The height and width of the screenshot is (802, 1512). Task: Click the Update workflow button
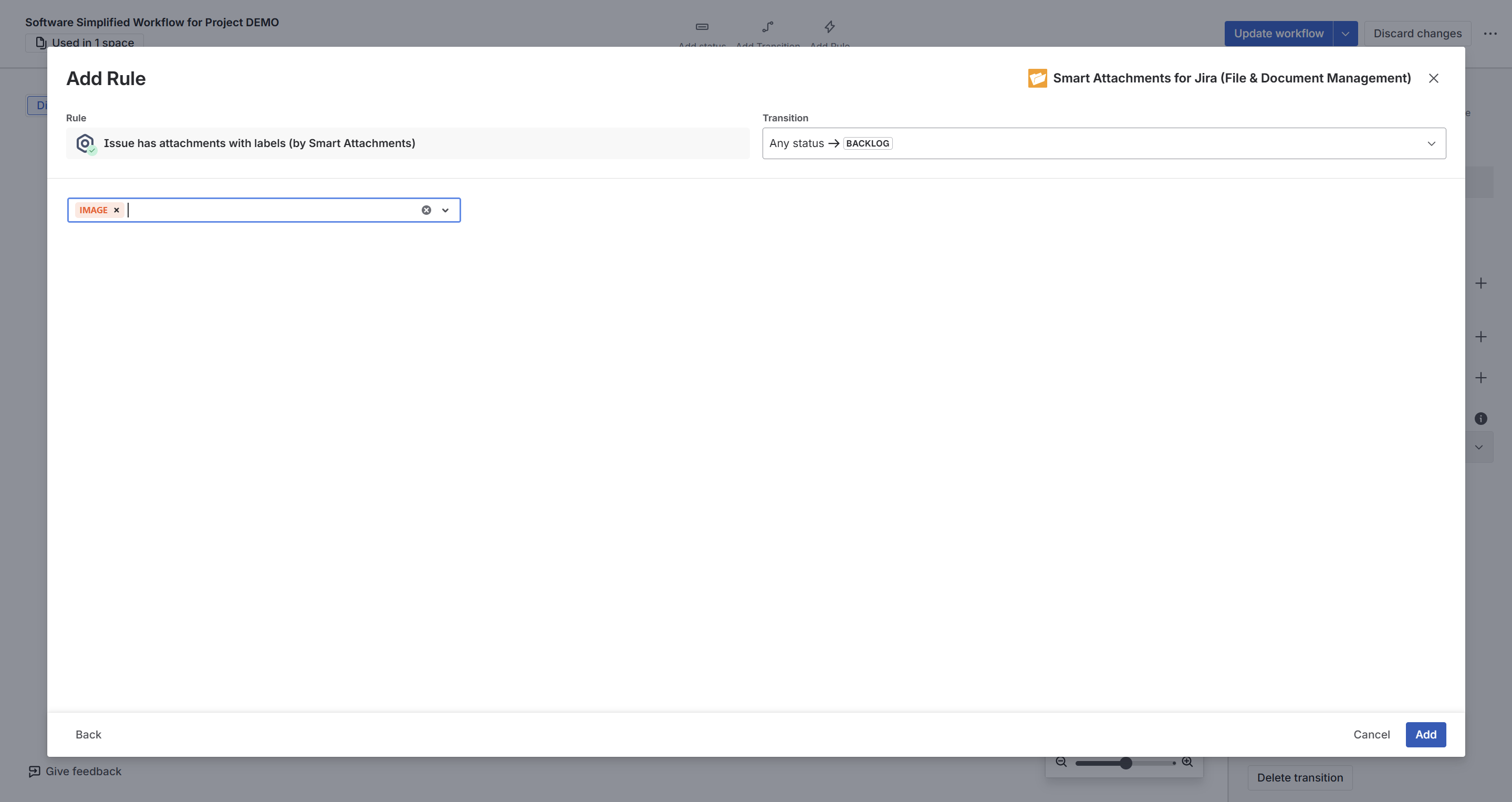(1278, 34)
